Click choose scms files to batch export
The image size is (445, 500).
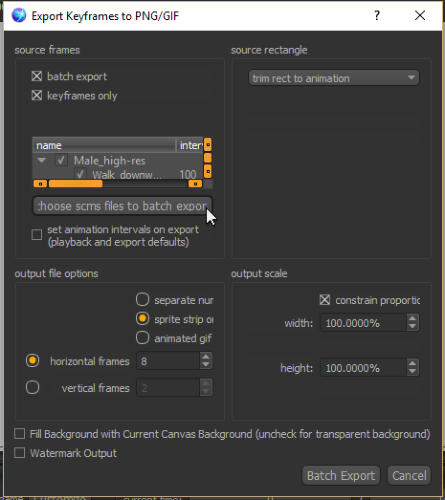(122, 206)
